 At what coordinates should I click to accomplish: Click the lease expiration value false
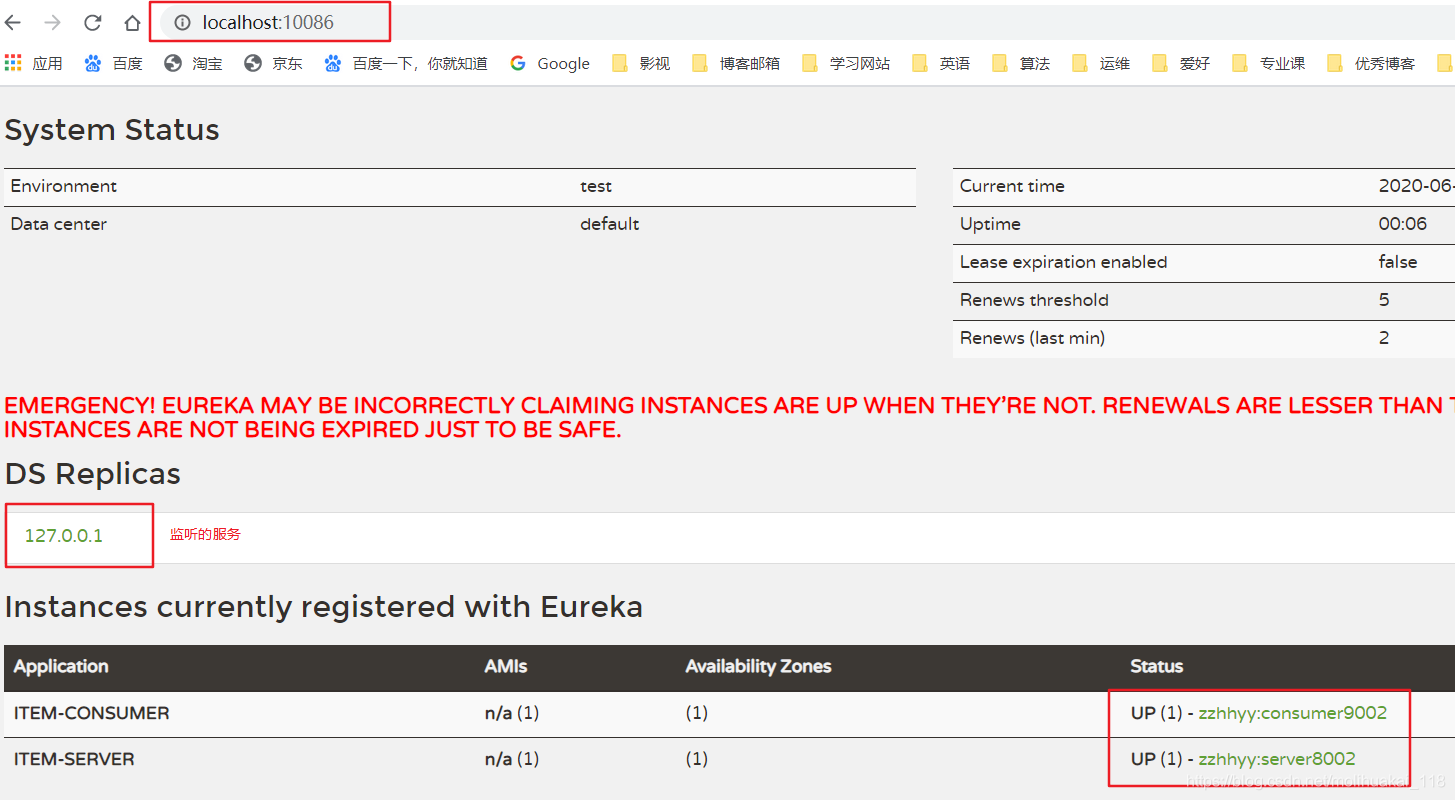click(x=1398, y=262)
